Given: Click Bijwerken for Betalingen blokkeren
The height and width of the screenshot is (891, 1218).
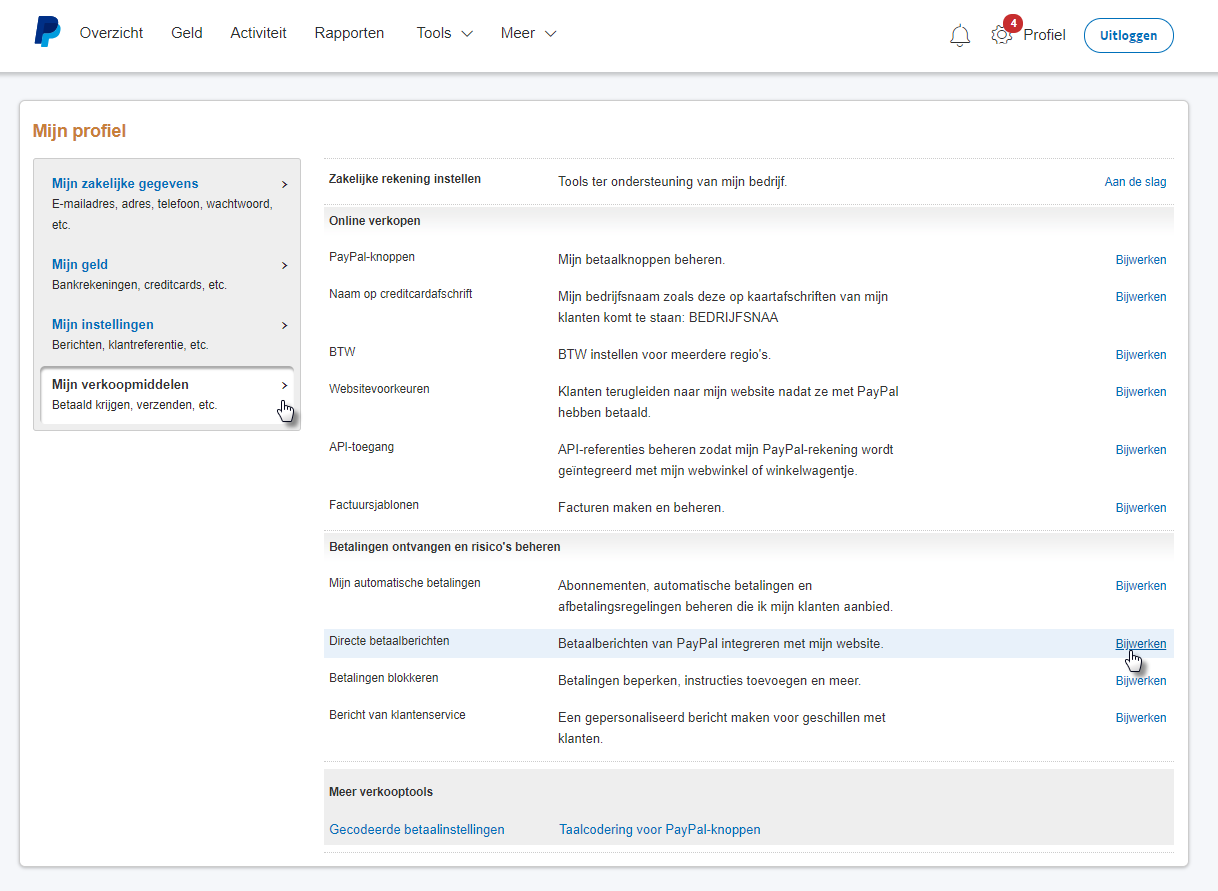Looking at the screenshot, I should point(1141,681).
